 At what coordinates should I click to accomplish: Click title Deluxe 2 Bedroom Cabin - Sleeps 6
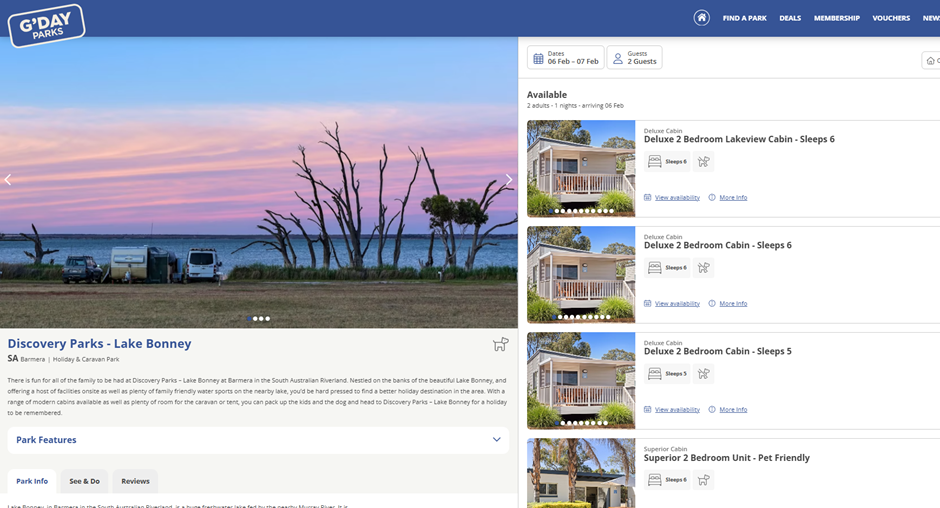coord(718,245)
